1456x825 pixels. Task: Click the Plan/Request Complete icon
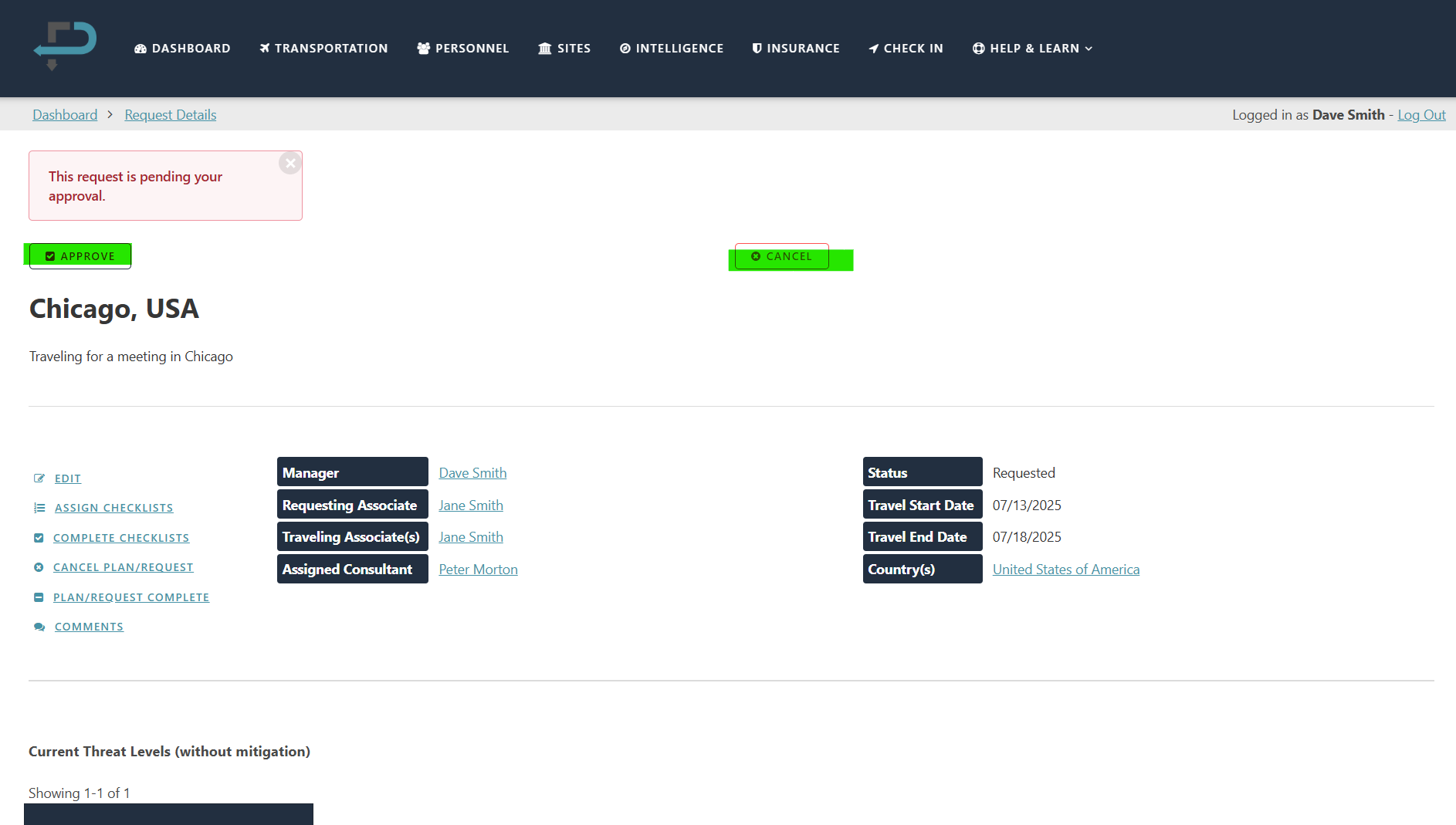tap(39, 597)
